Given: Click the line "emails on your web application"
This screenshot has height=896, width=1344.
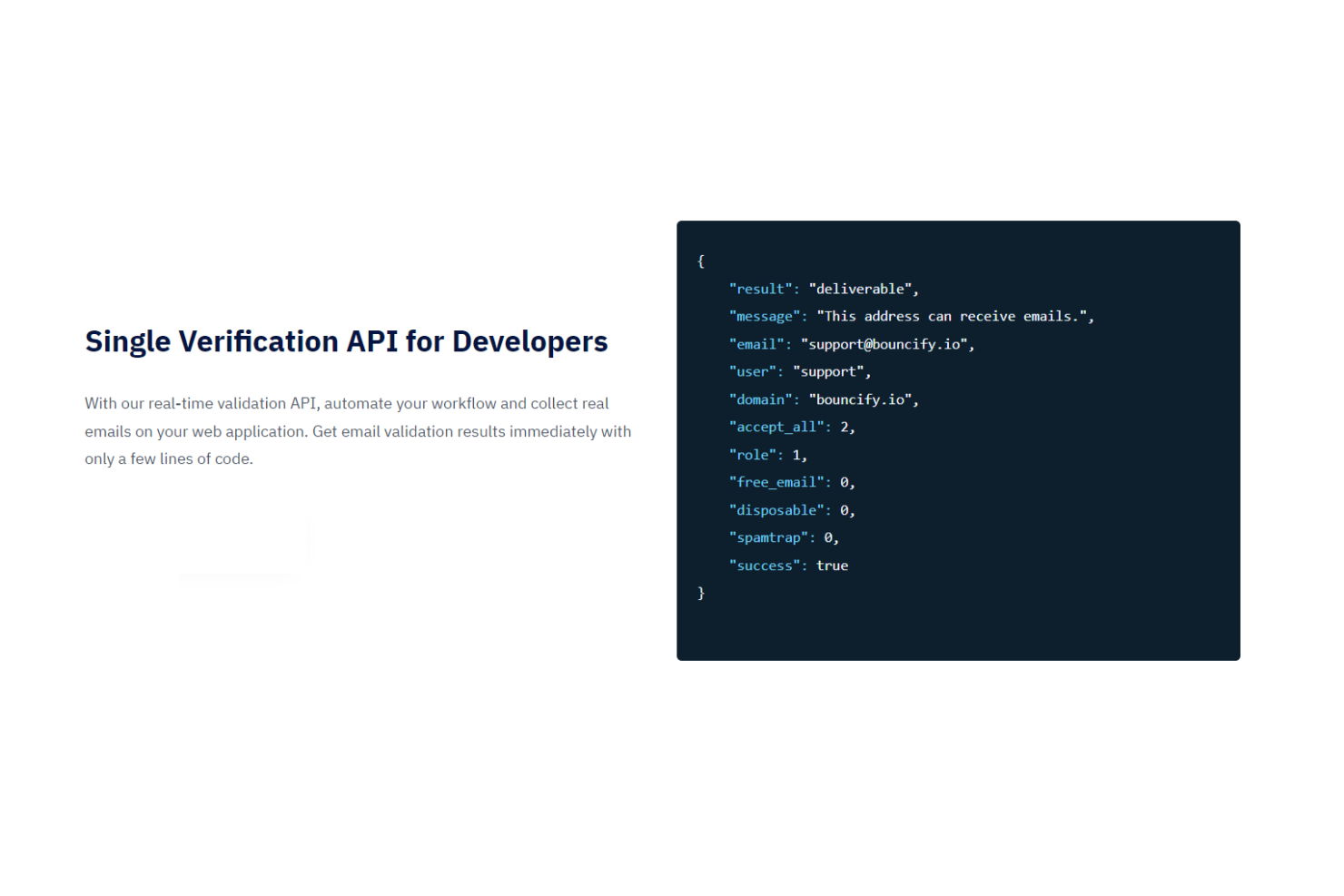Looking at the screenshot, I should click(358, 431).
